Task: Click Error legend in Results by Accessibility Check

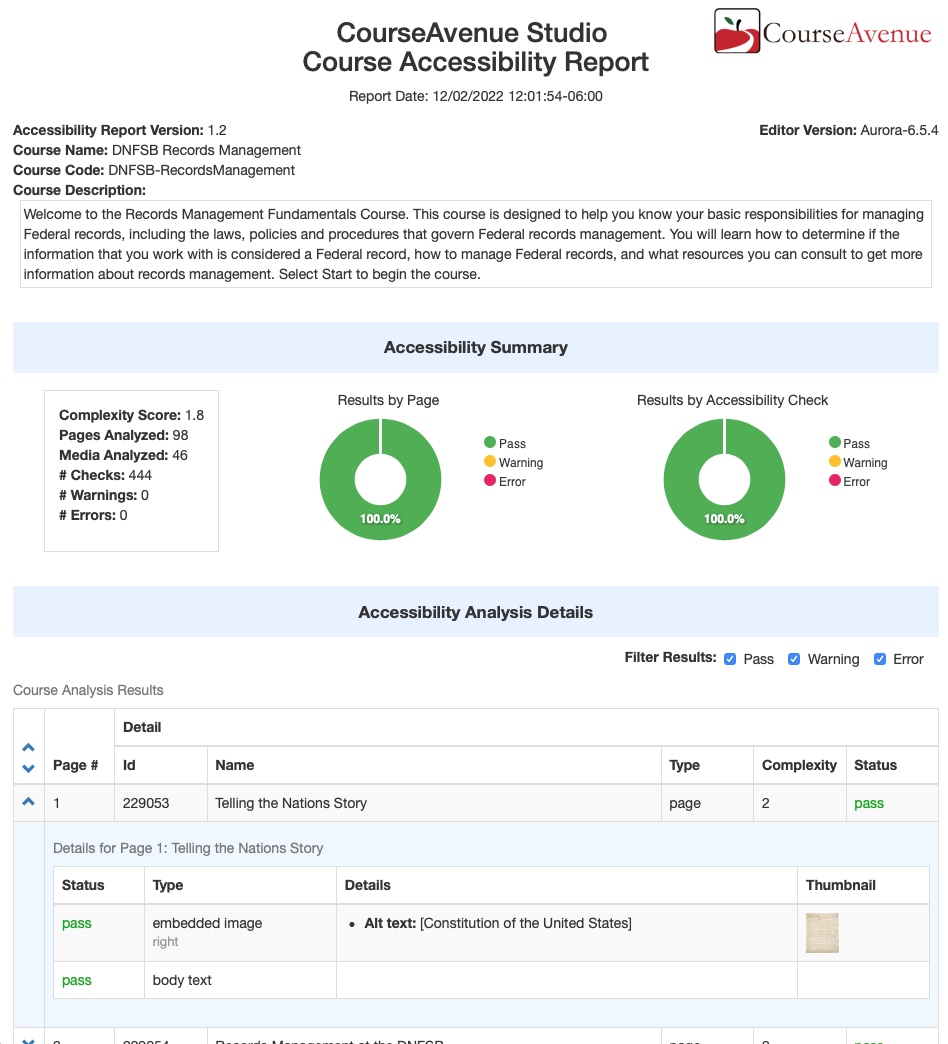Action: 849,481
